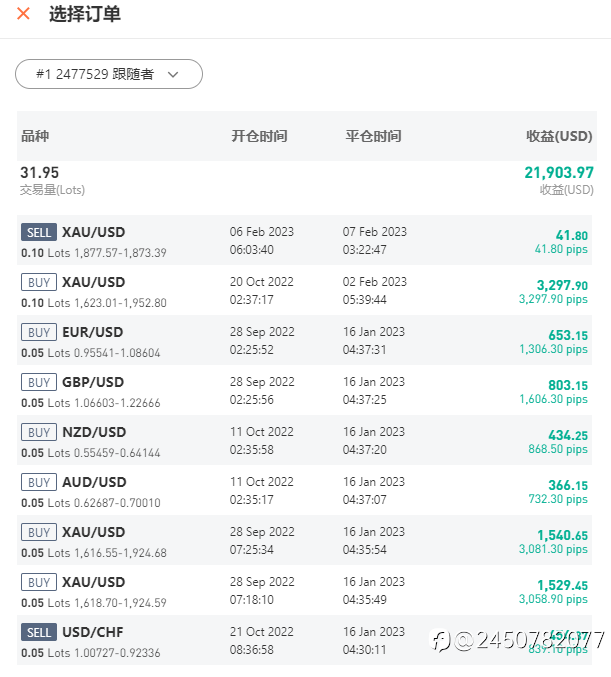The image size is (611, 677).
Task: Select the BUY XAU/USD 20 Oct 2022 order
Action: pyautogui.click(x=304, y=290)
